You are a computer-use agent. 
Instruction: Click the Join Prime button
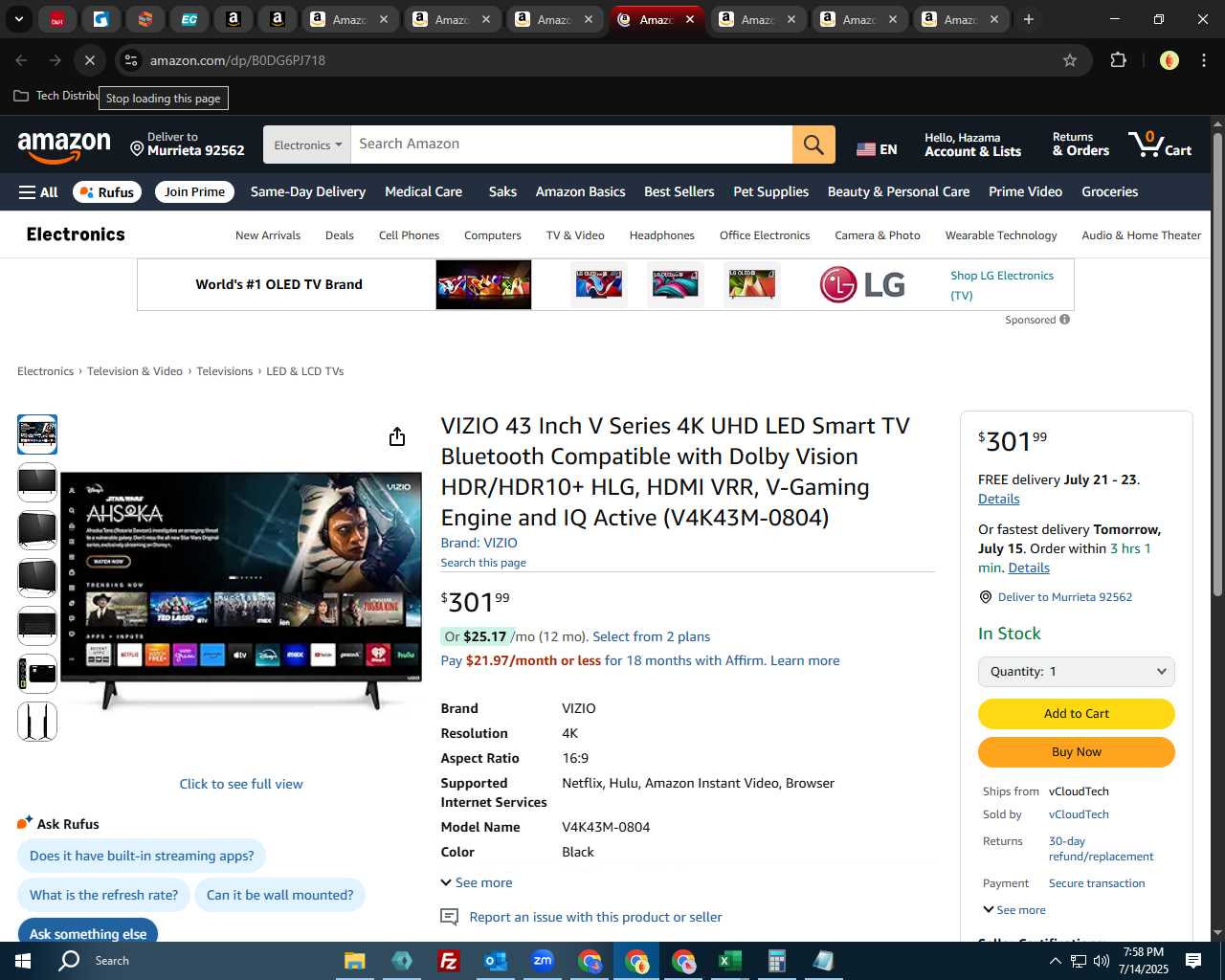point(194,191)
